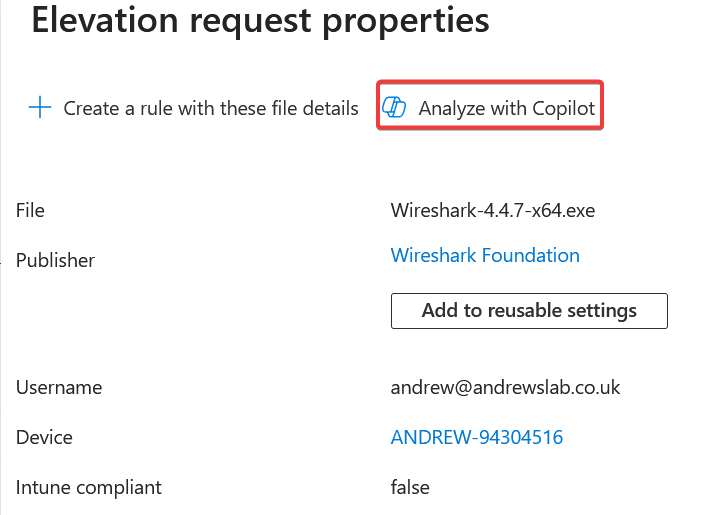
Task: Create a rule with these file details
Action: click(x=194, y=108)
